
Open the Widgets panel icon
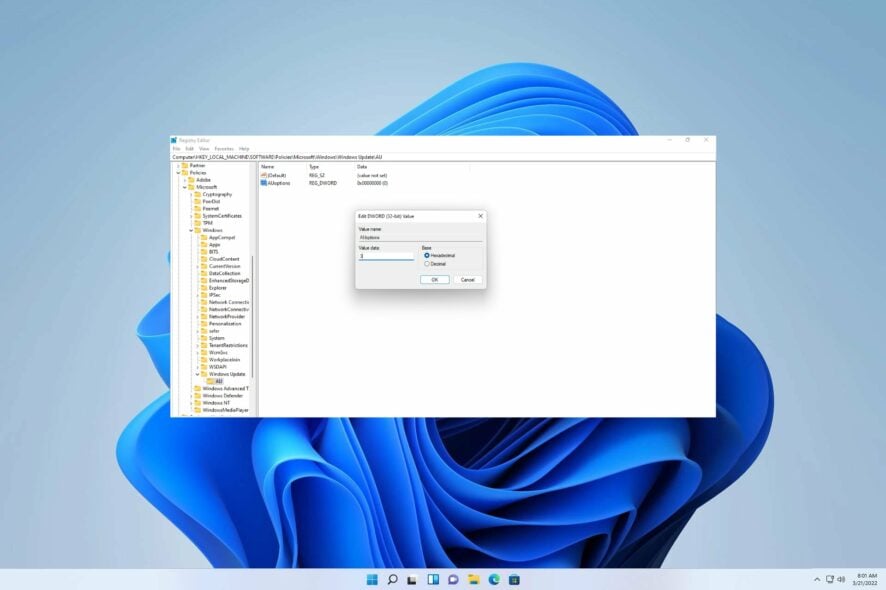tap(433, 579)
